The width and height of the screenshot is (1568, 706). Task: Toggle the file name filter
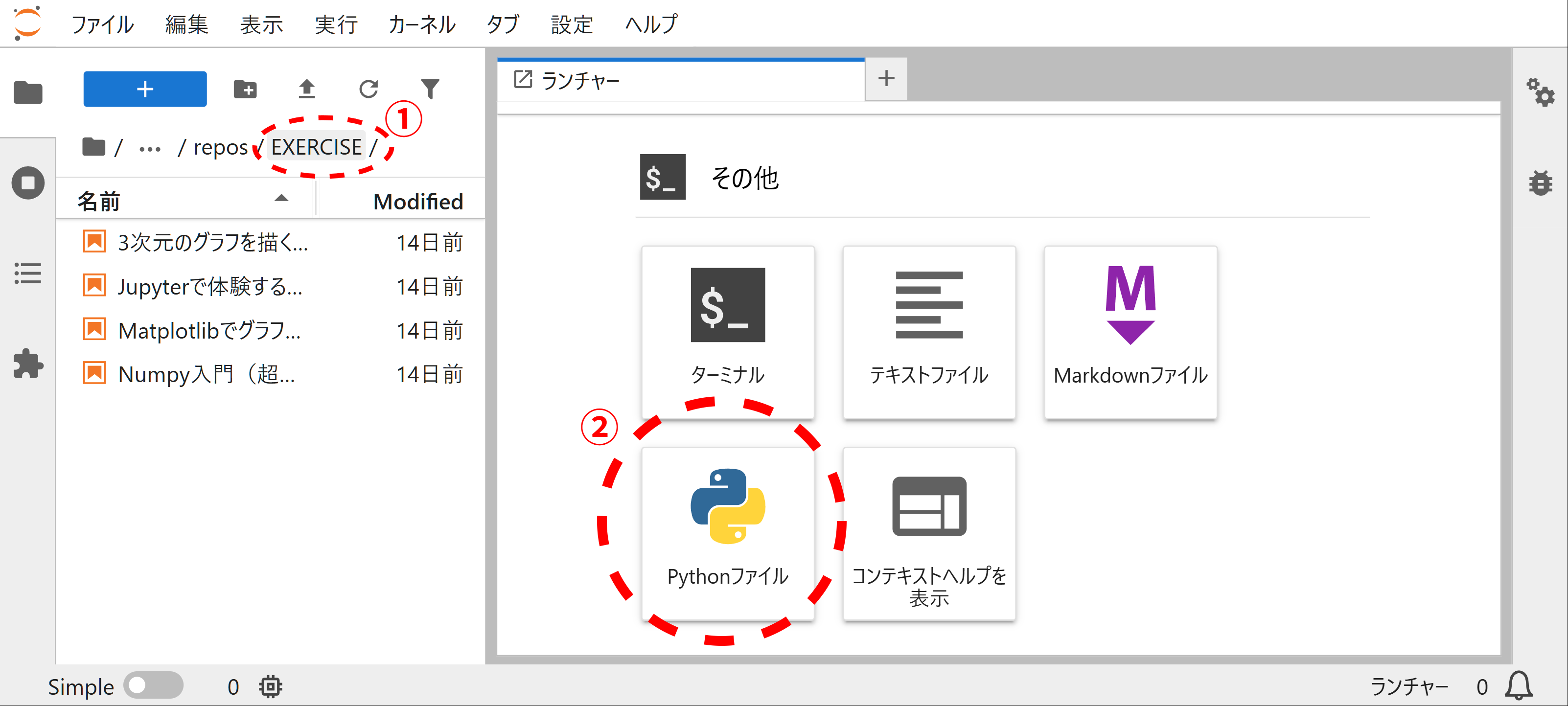430,89
